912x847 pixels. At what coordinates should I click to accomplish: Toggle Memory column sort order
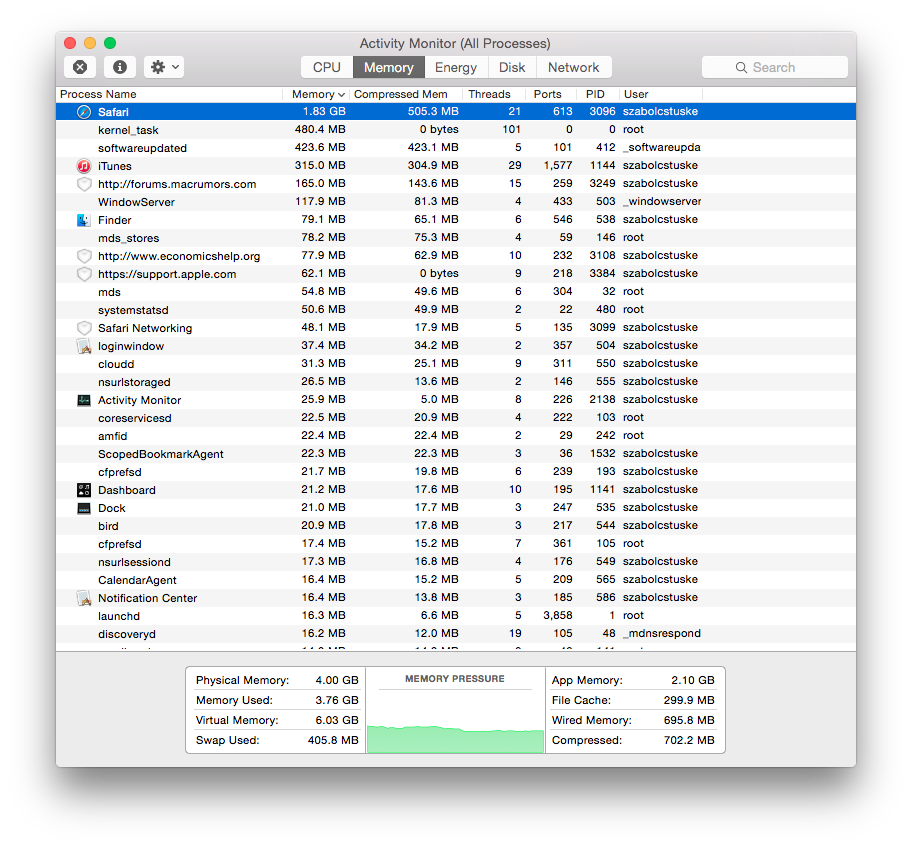click(316, 94)
